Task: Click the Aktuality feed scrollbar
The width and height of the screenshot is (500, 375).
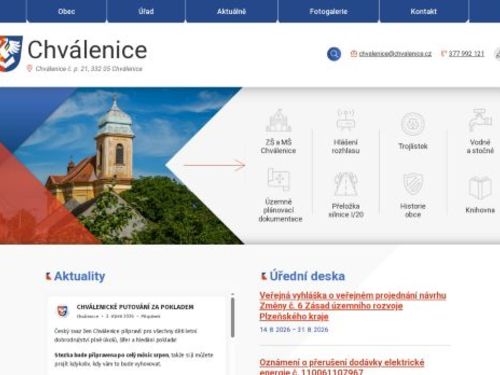Action: point(232,317)
